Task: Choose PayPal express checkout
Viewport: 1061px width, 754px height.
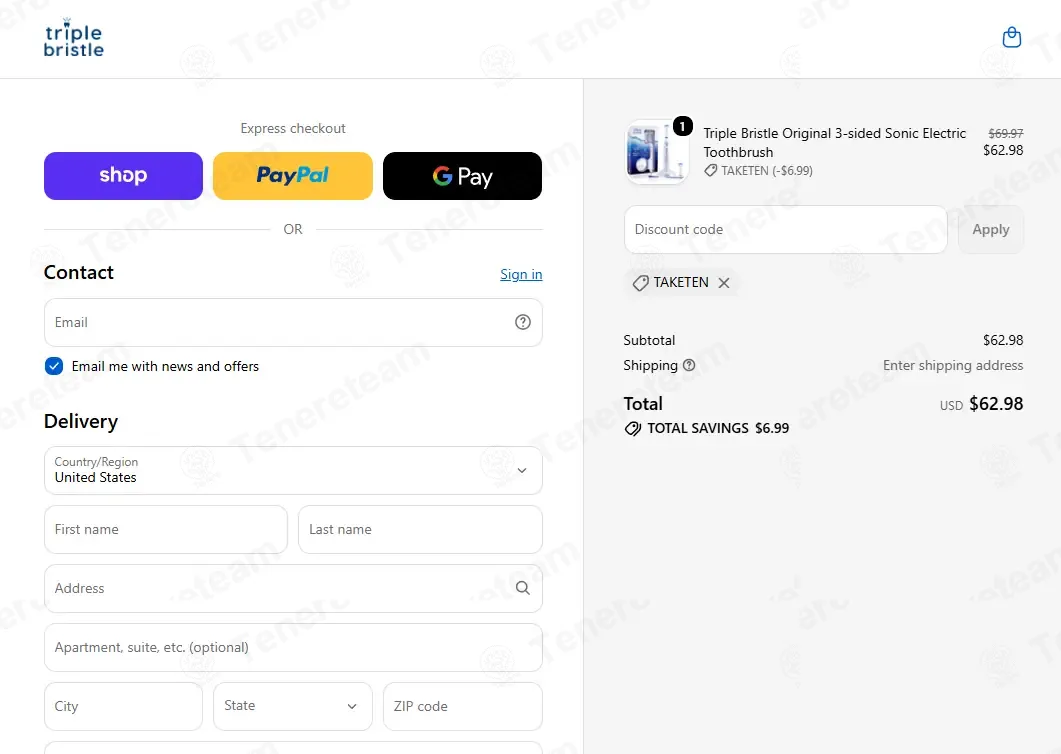Action: click(x=292, y=176)
